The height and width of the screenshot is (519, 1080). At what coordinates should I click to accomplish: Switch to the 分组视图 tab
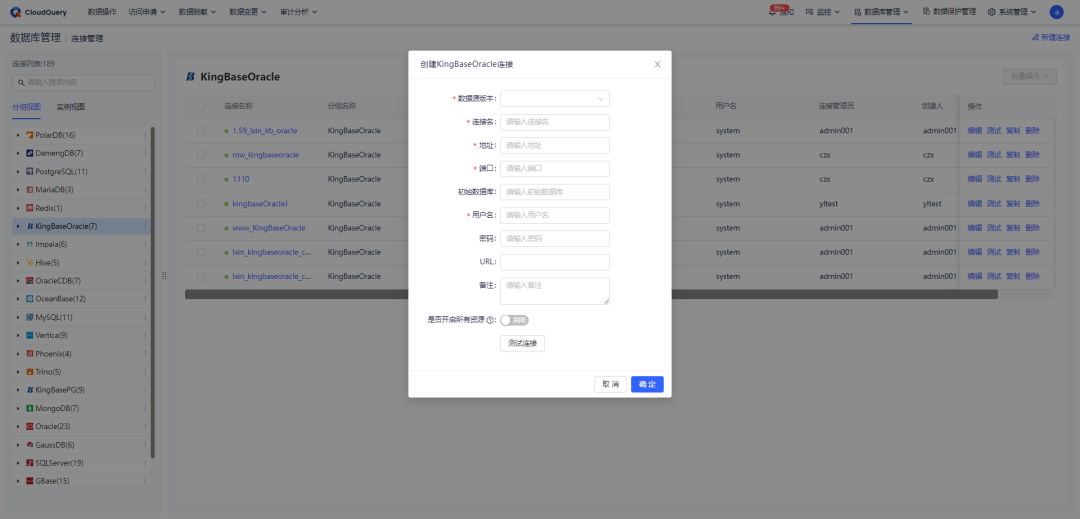[26, 107]
